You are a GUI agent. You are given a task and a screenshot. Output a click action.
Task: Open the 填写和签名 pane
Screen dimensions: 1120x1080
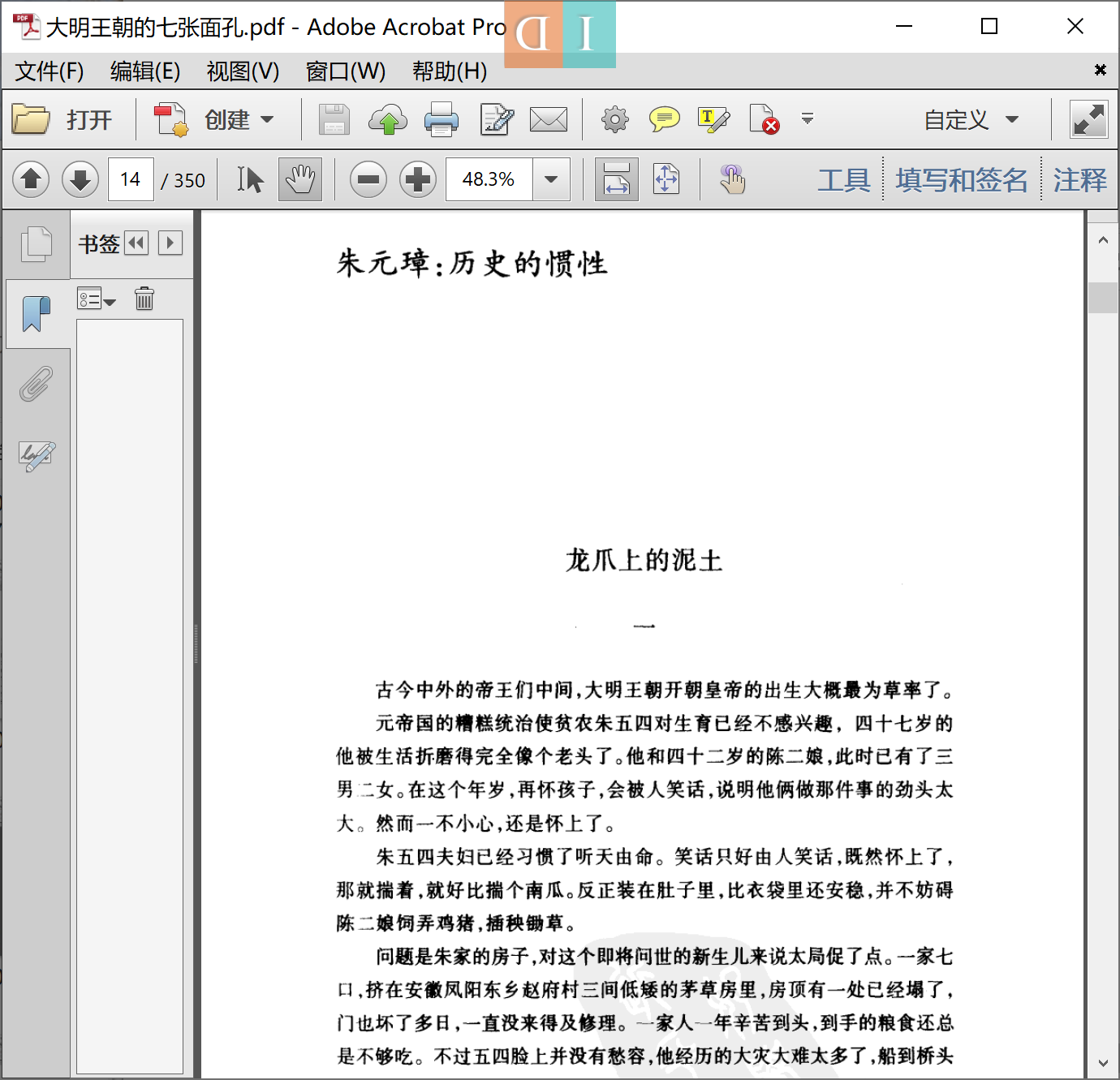962,179
